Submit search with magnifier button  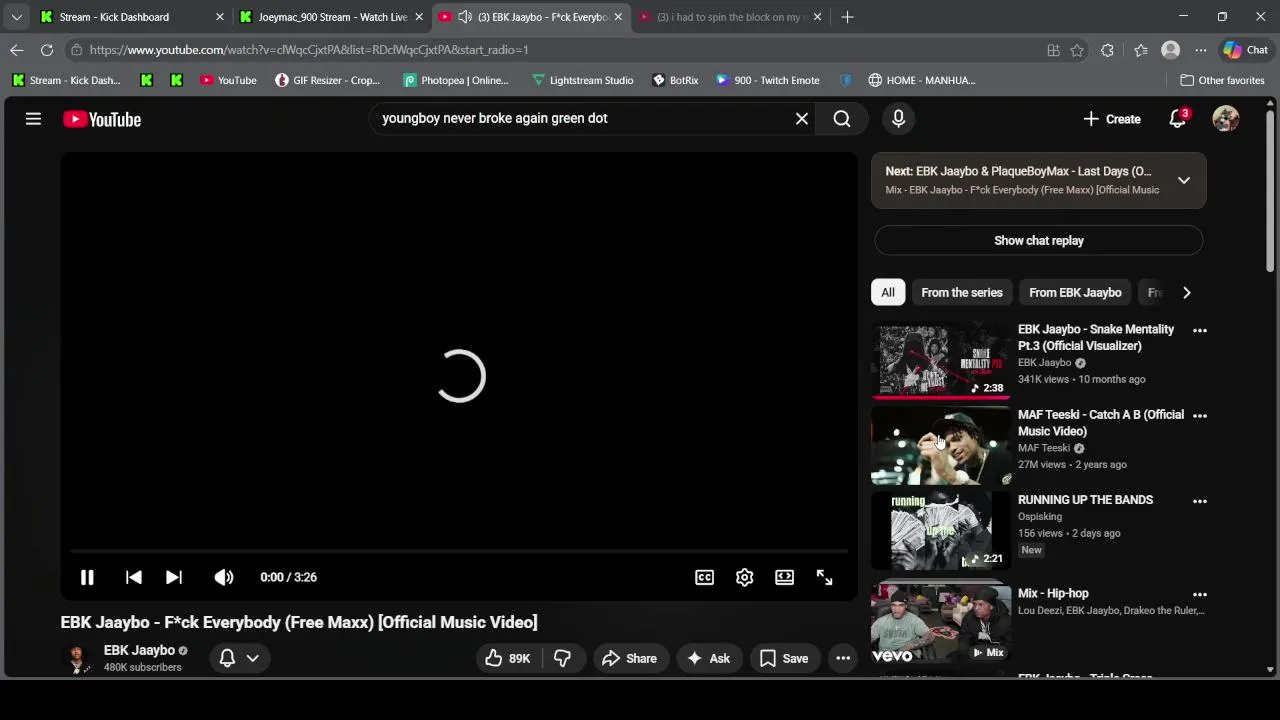(842, 119)
